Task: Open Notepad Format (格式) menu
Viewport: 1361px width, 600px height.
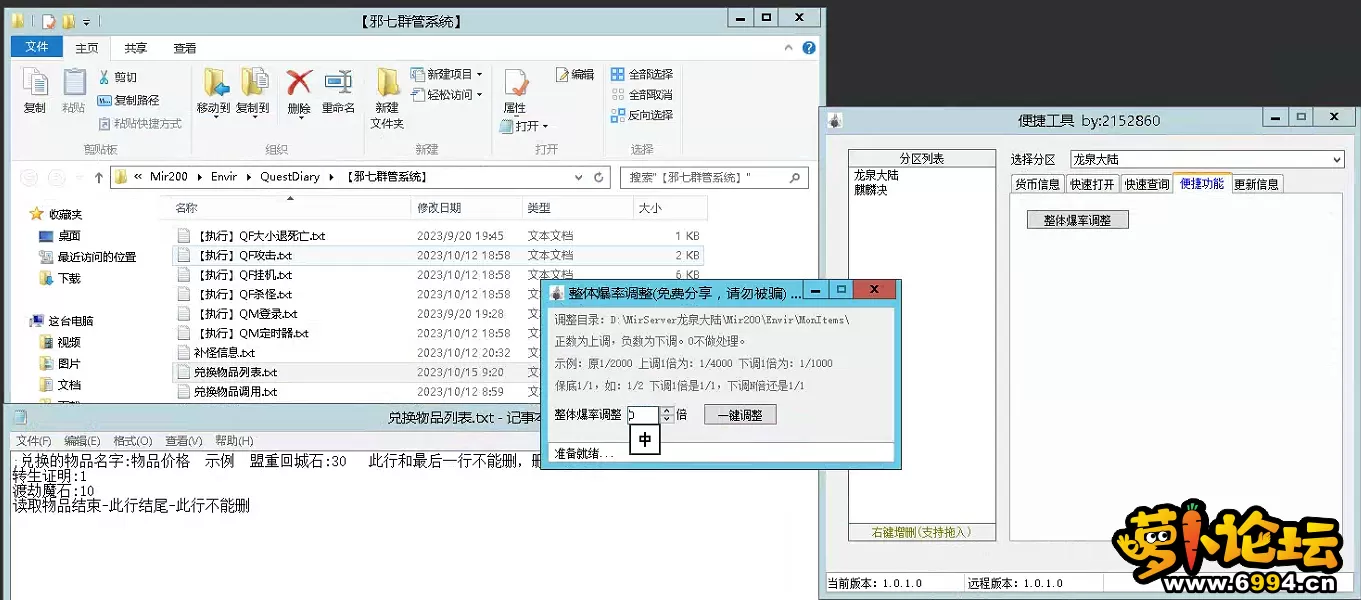Action: tap(133, 440)
